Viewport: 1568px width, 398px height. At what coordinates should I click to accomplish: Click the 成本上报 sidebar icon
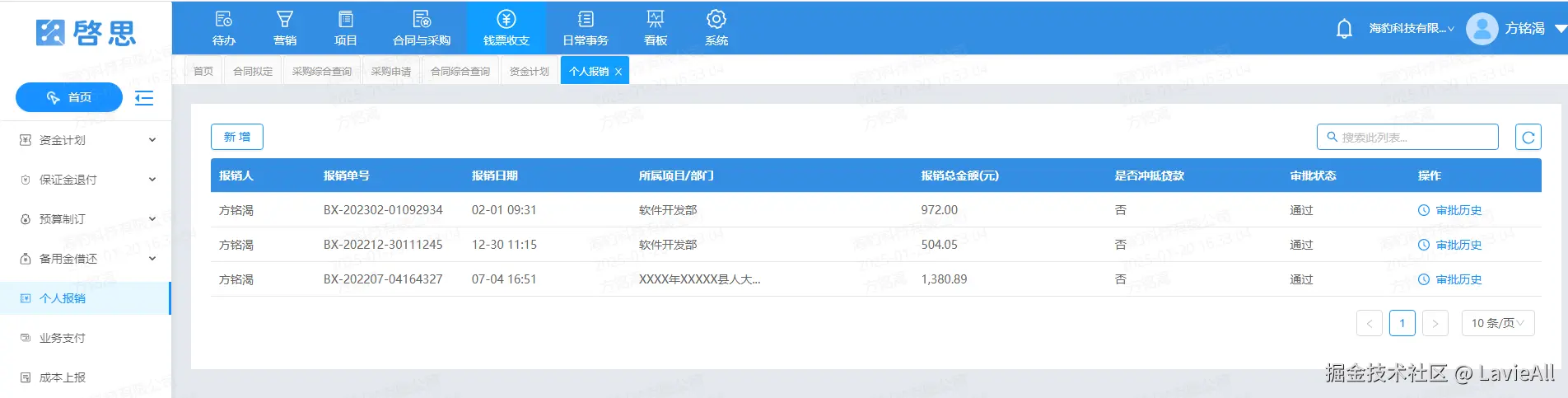[26, 377]
